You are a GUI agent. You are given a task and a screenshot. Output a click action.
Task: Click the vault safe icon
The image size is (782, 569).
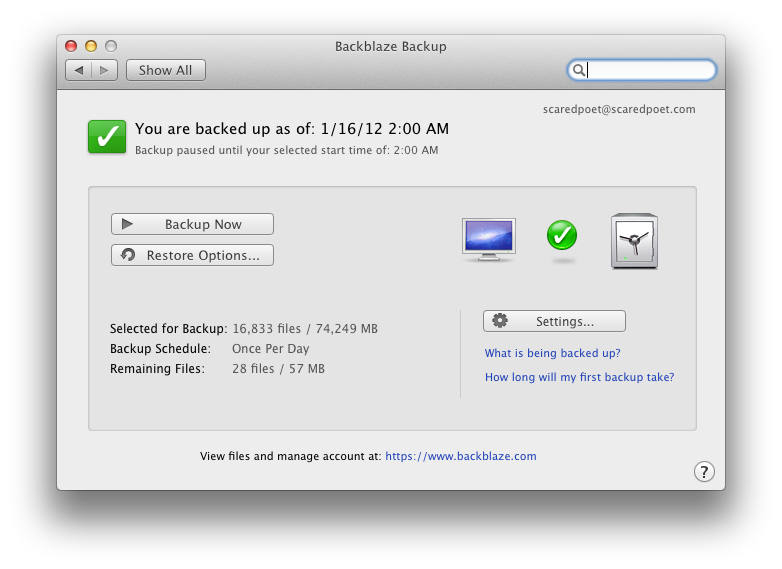[x=634, y=241]
